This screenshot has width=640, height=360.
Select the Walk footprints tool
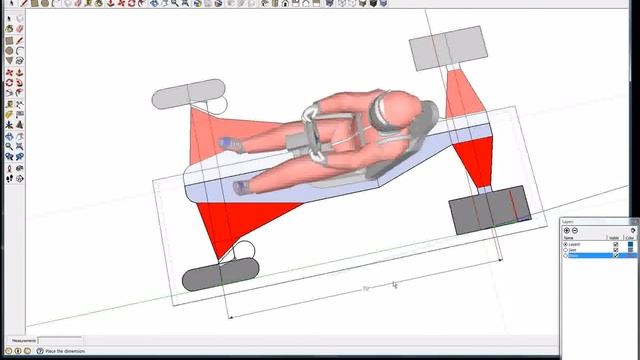9,179
